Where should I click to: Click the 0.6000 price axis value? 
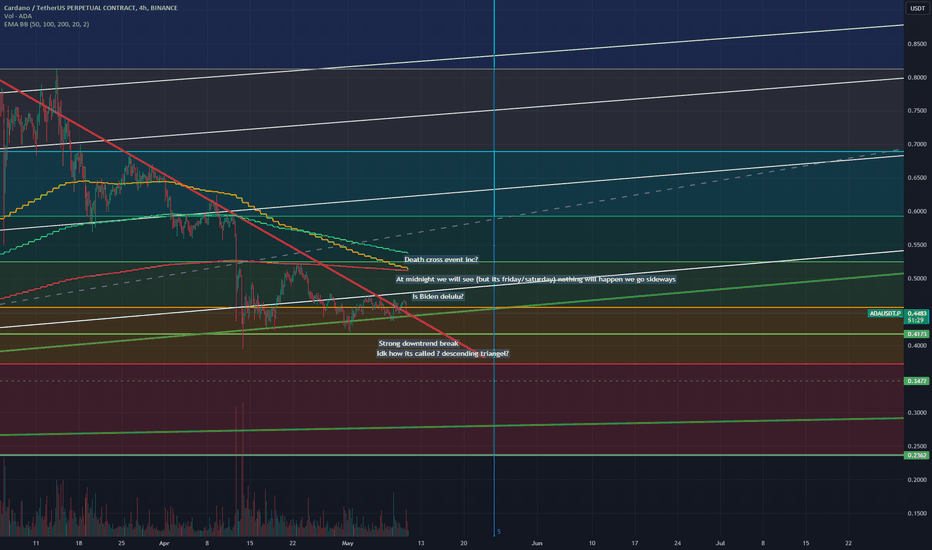tap(917, 212)
